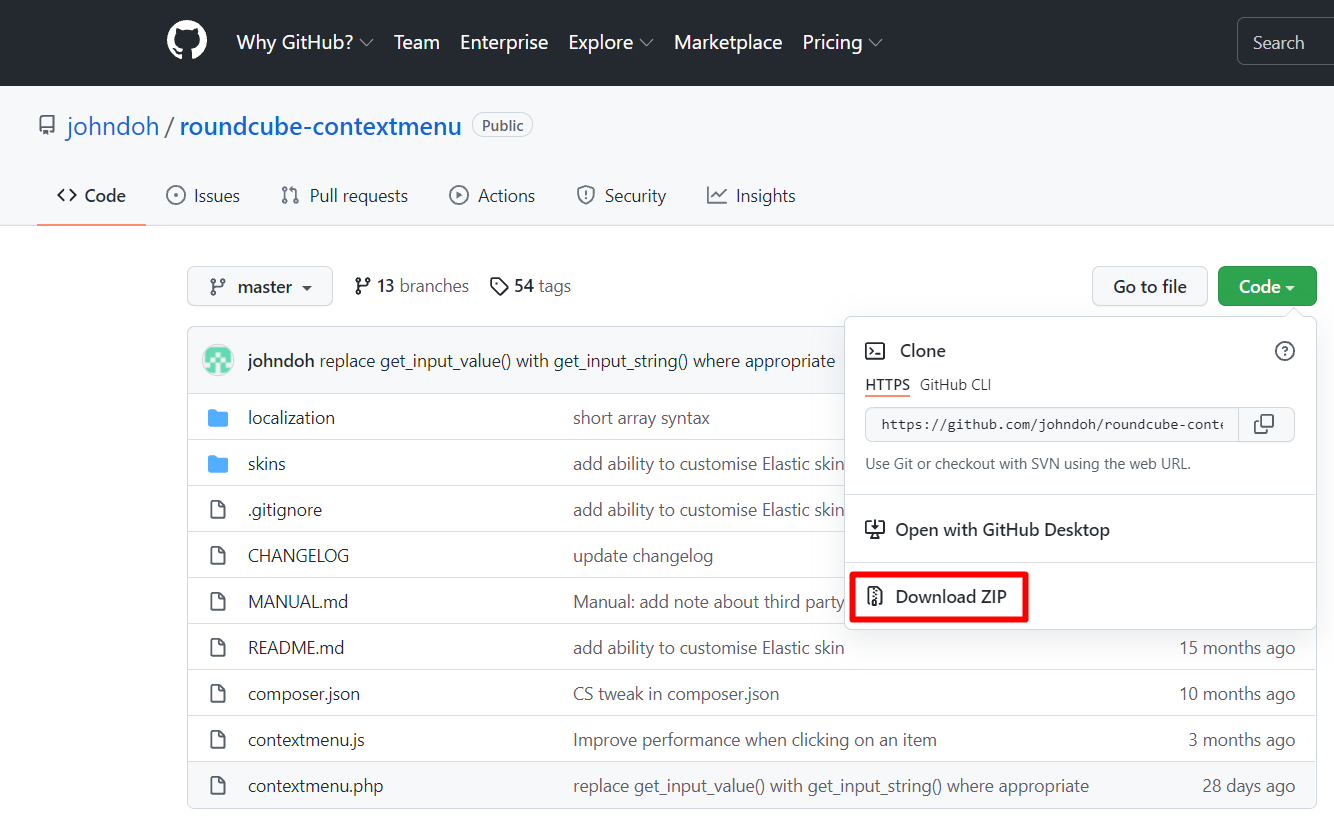Toggle the green Code dropdown button
The height and width of the screenshot is (823, 1334).
click(x=1266, y=287)
